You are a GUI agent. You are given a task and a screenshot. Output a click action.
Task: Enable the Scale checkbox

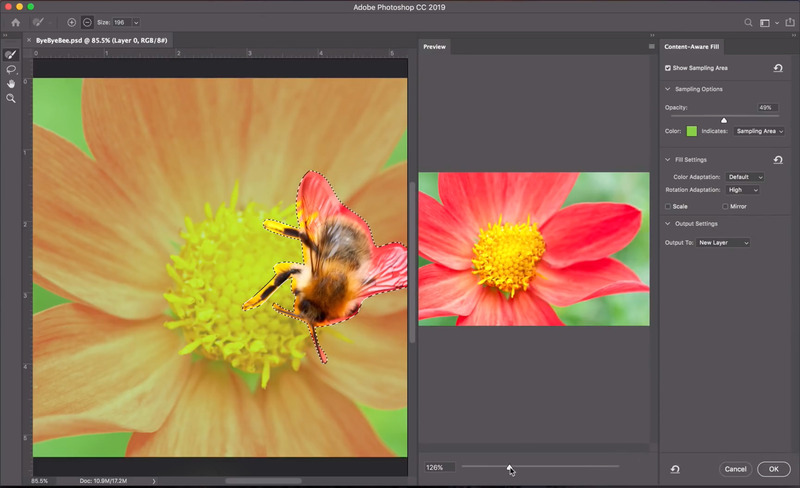tap(668, 206)
